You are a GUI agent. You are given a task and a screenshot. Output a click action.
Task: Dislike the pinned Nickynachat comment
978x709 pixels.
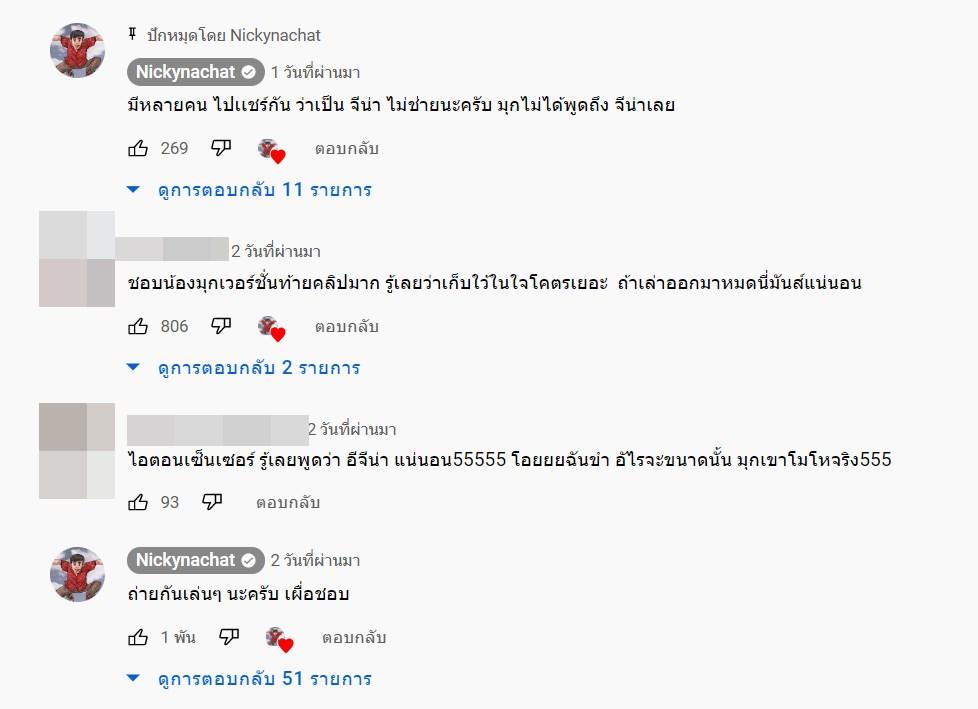click(221, 149)
